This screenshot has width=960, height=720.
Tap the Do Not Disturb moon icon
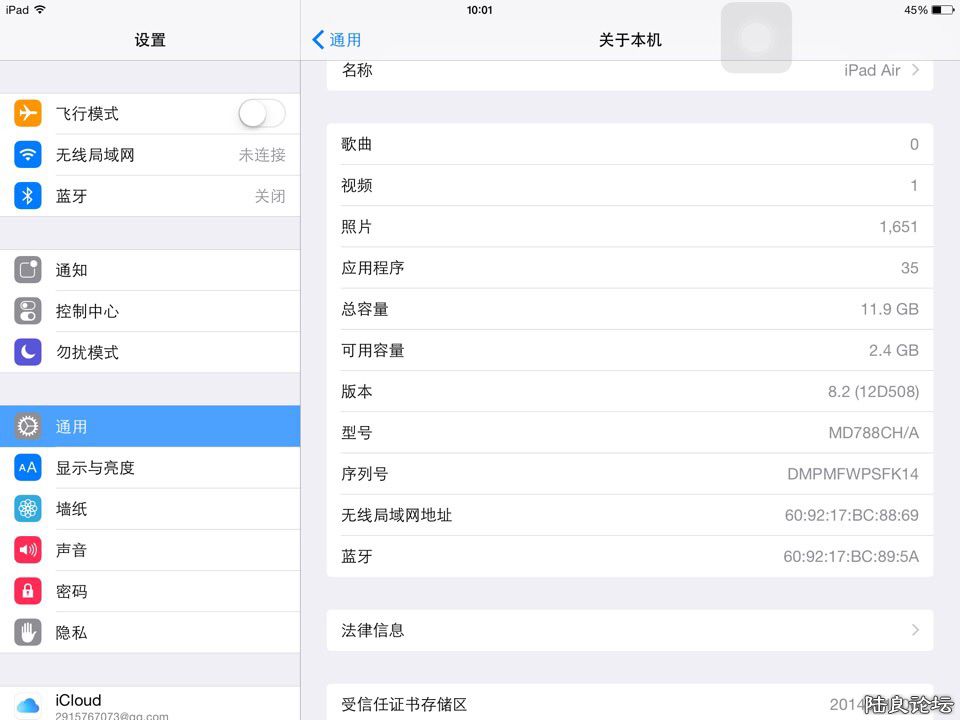28,352
